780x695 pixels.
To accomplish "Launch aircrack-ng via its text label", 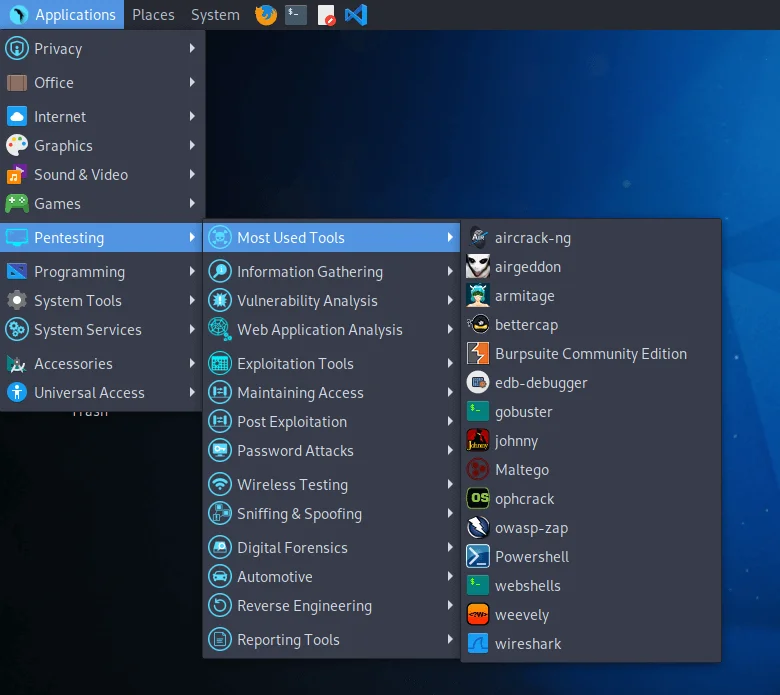I will pos(533,238).
